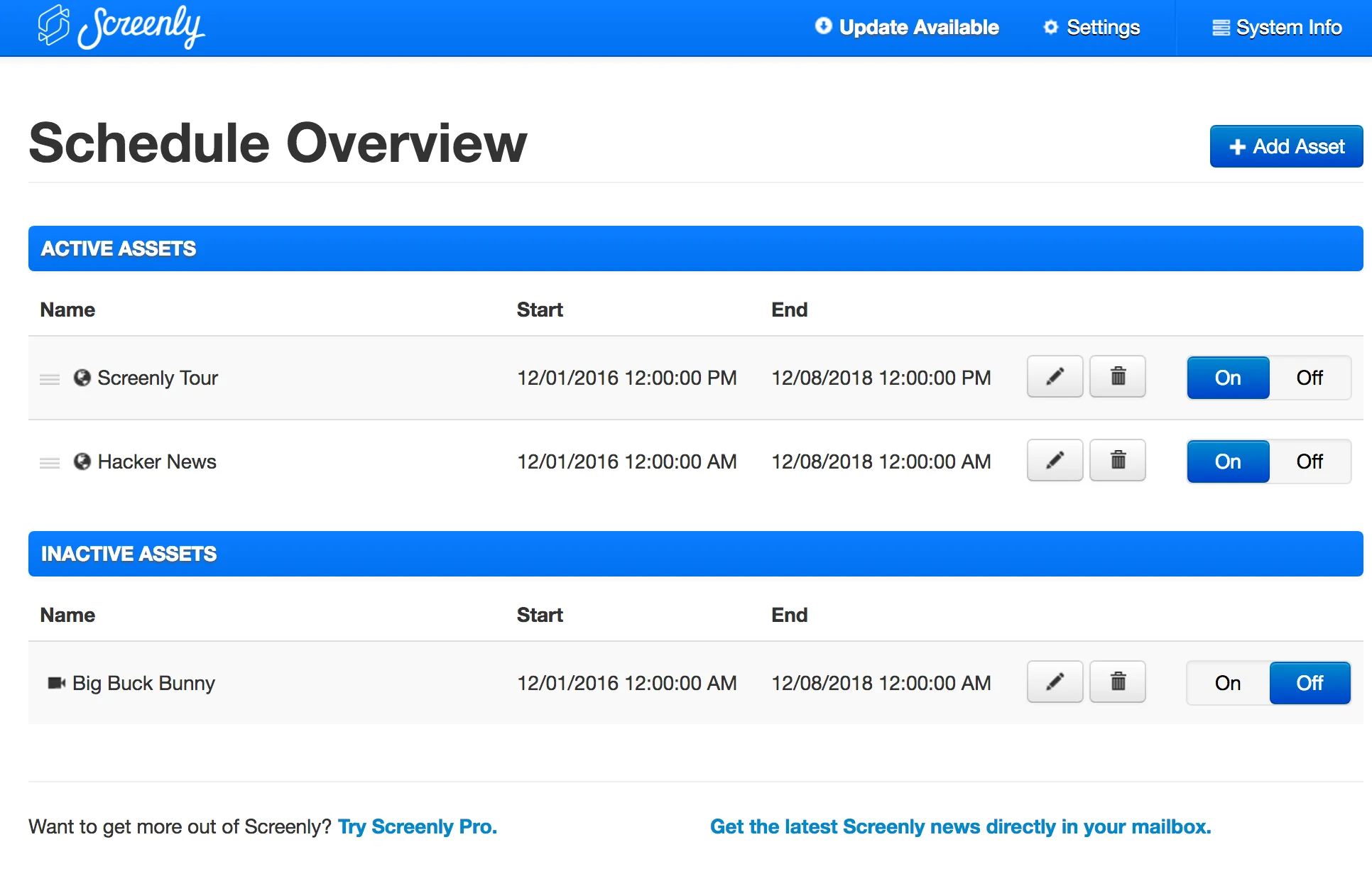Click the delete icon for Big Buck Bunny

tap(1117, 682)
